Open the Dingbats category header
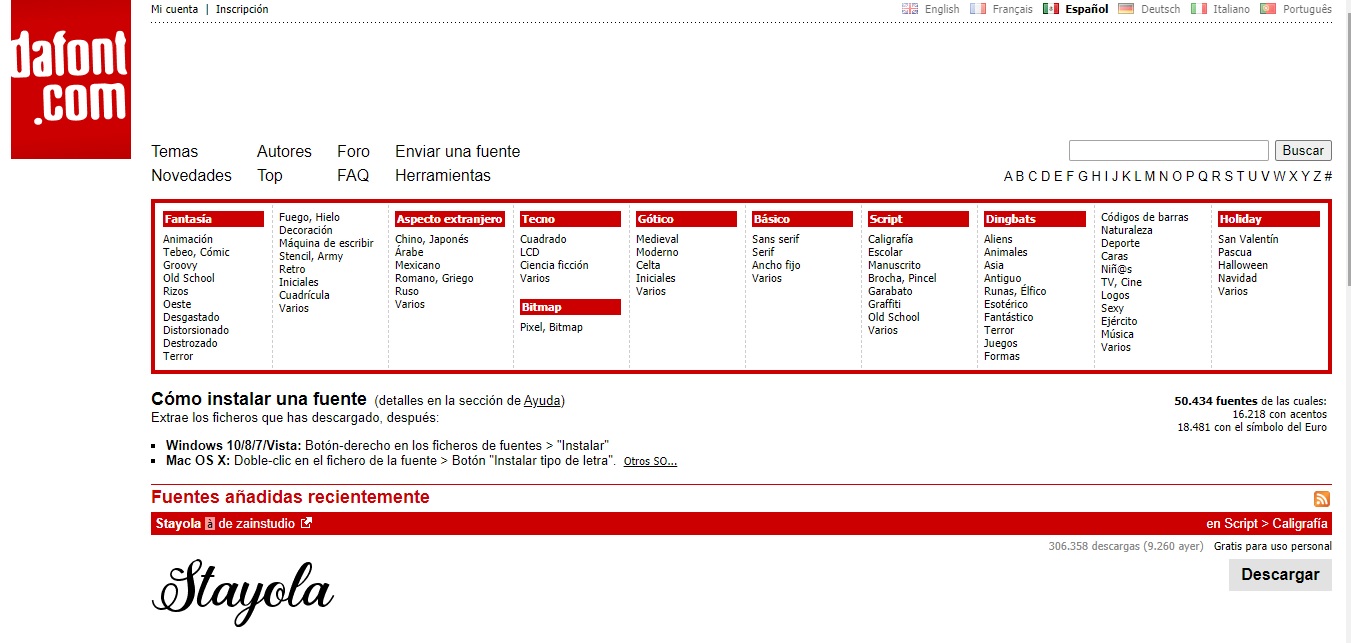The height and width of the screenshot is (643, 1351). pos(1034,219)
